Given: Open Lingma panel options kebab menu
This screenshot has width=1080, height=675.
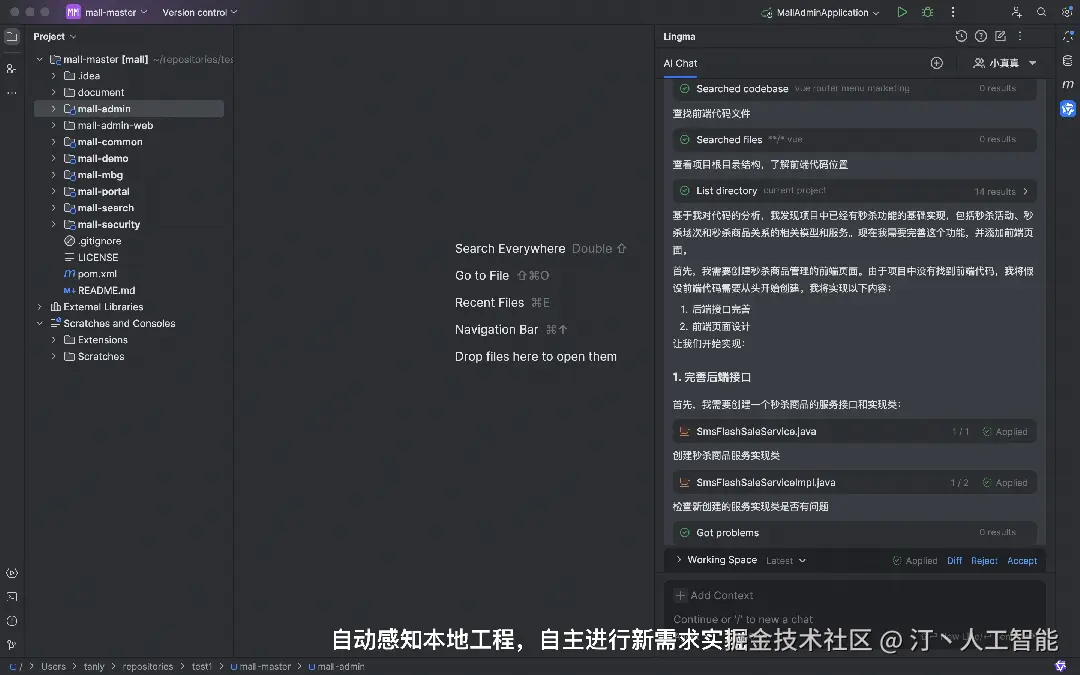Looking at the screenshot, I should point(1020,36).
